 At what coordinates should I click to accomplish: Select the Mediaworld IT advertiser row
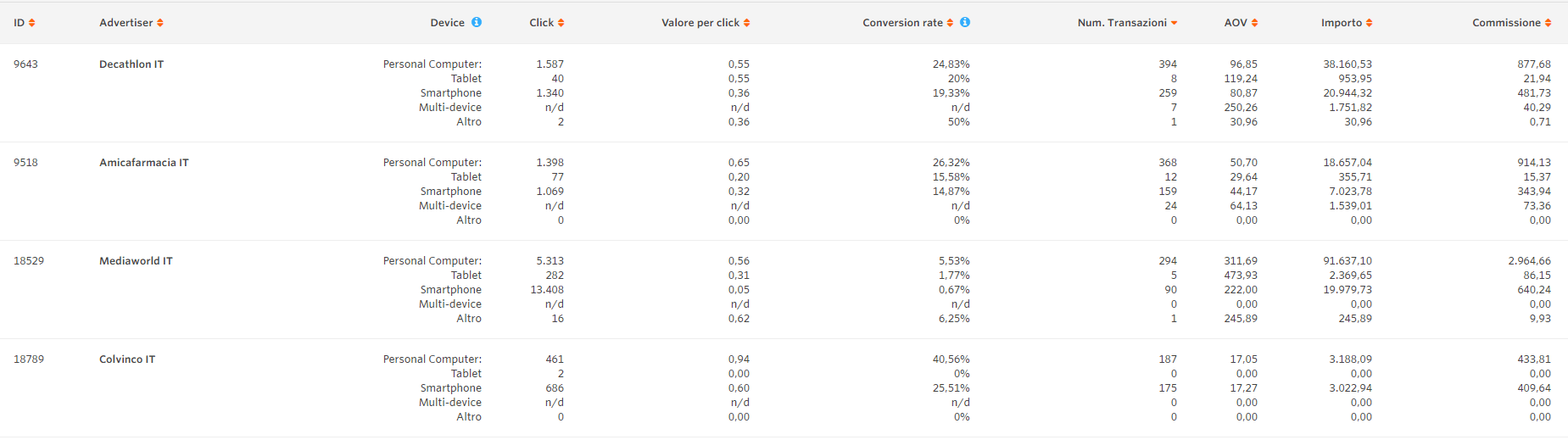(x=136, y=261)
